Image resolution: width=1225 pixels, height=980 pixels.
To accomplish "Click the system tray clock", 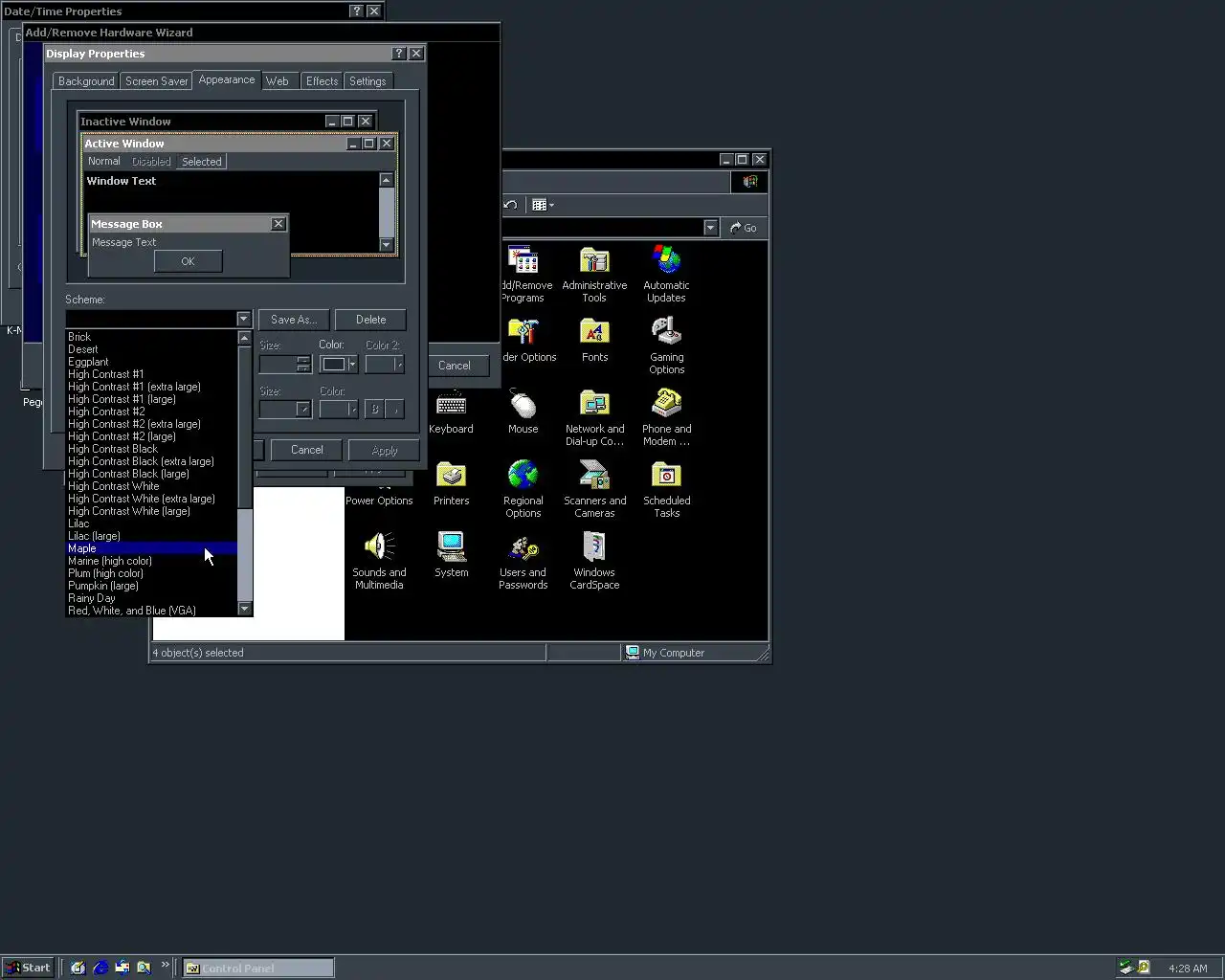I will coord(1188,969).
